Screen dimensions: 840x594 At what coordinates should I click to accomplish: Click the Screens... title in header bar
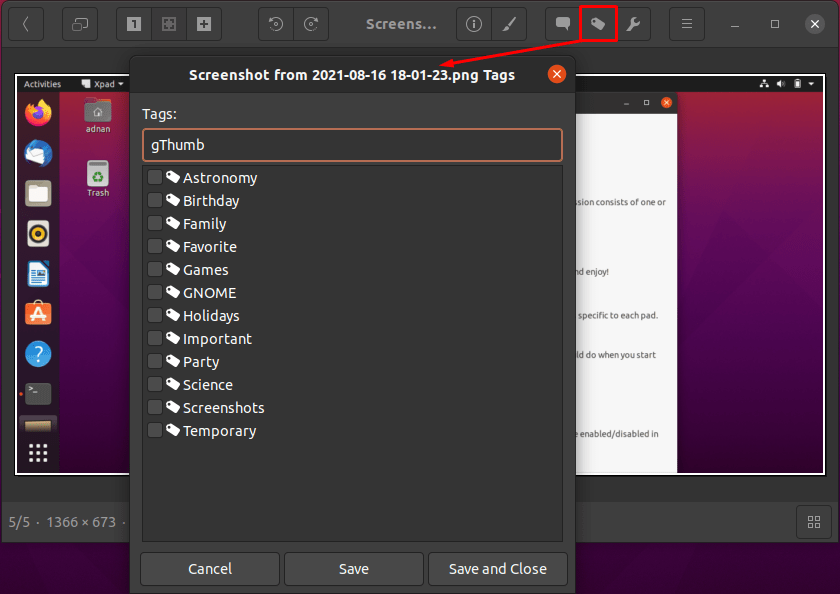click(401, 24)
